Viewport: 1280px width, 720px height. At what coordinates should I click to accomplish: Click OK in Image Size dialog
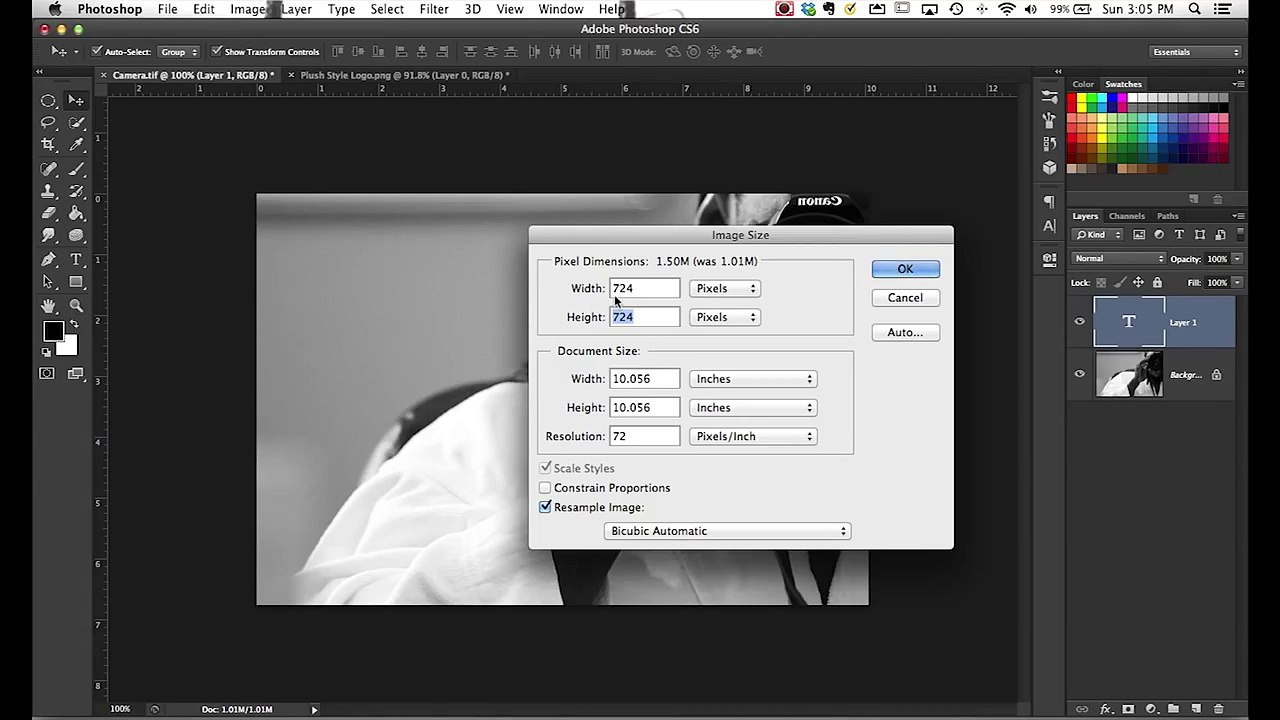pyautogui.click(x=905, y=269)
